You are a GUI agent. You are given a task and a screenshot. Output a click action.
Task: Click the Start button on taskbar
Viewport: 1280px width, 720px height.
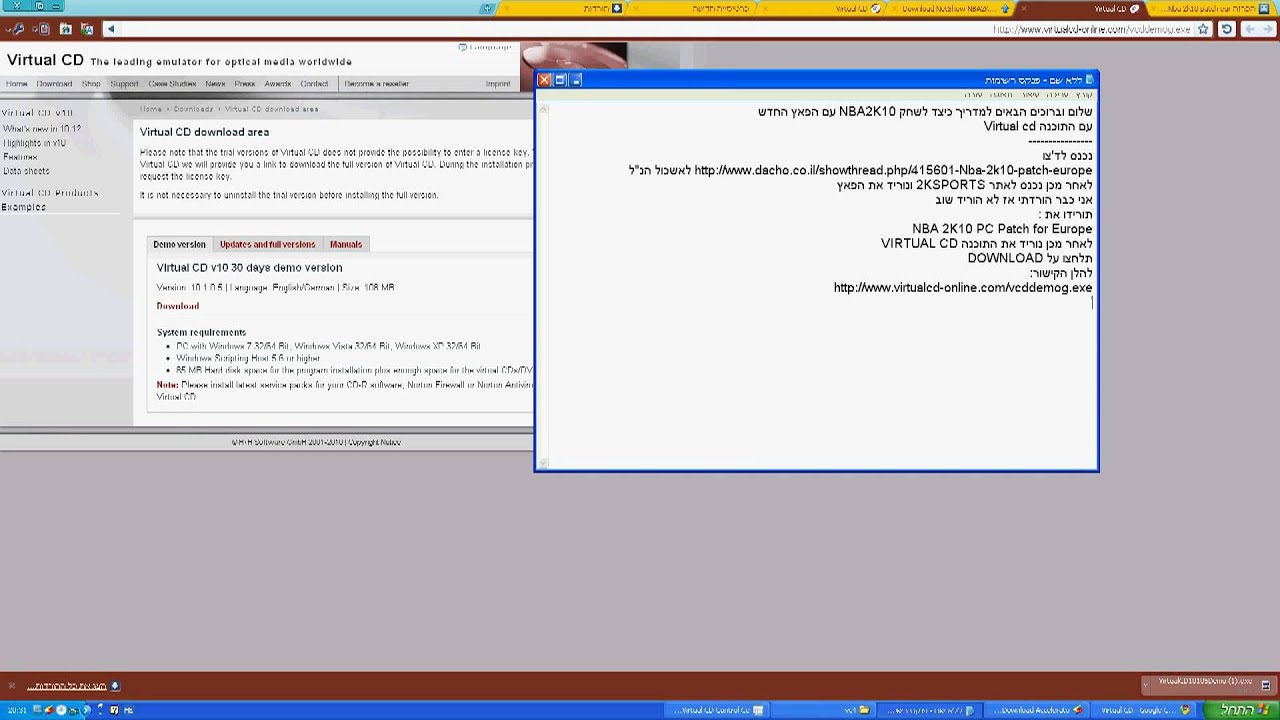(x=1241, y=710)
